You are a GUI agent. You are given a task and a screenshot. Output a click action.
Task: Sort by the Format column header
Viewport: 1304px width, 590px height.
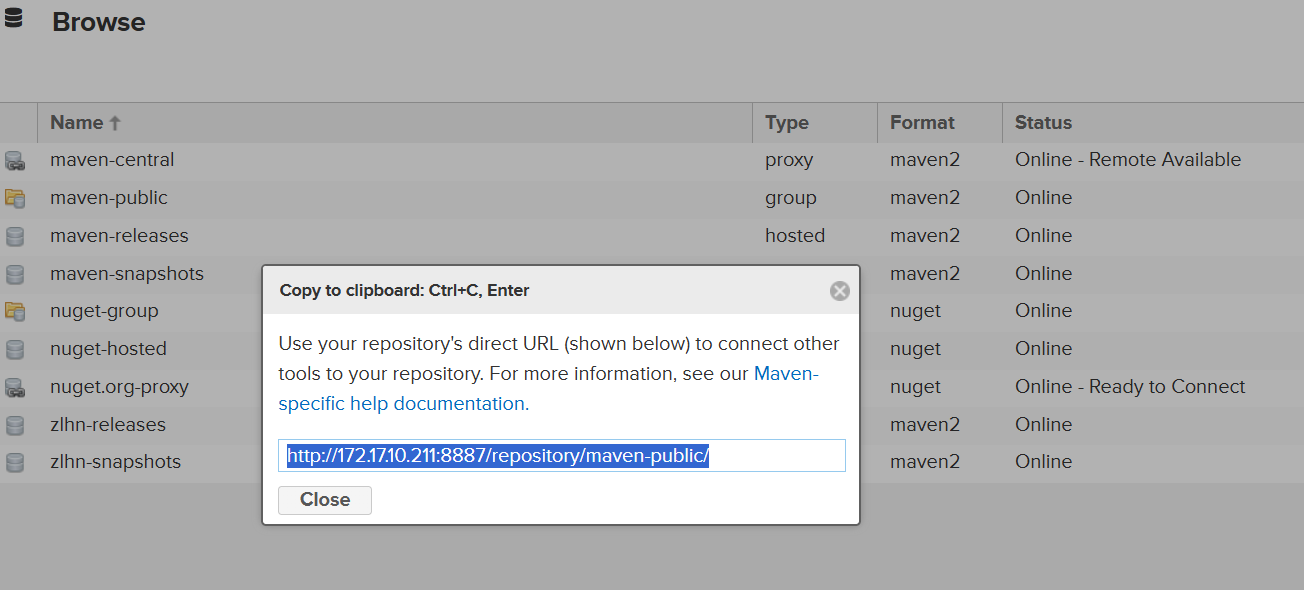coord(922,123)
